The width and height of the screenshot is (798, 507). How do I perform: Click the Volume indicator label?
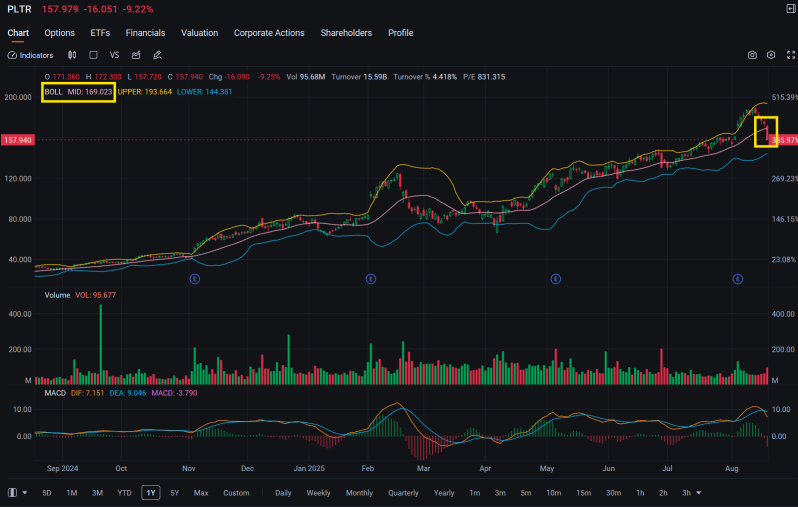click(x=57, y=295)
